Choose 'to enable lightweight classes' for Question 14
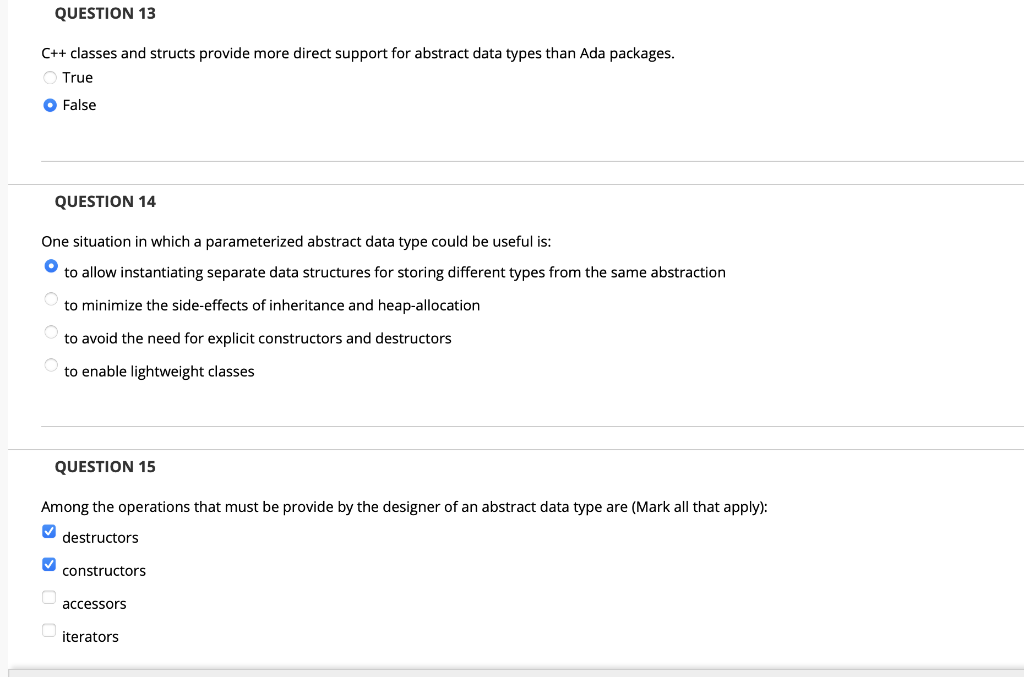This screenshot has width=1024, height=677. coord(51,365)
